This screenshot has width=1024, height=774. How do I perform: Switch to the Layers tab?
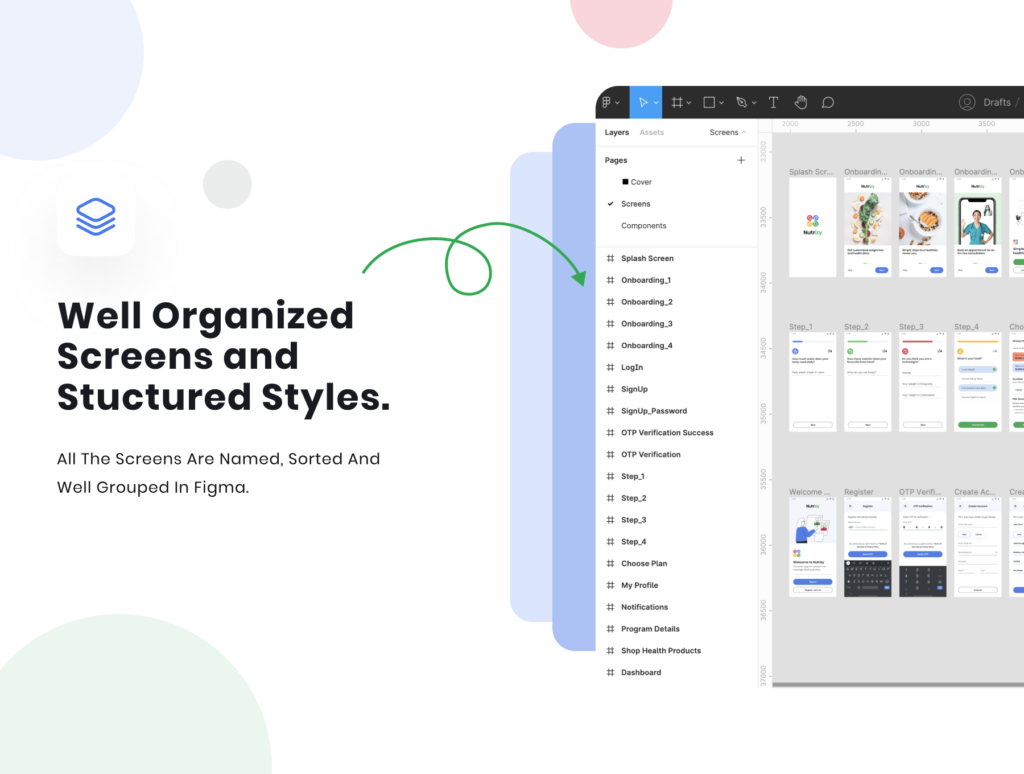[617, 132]
